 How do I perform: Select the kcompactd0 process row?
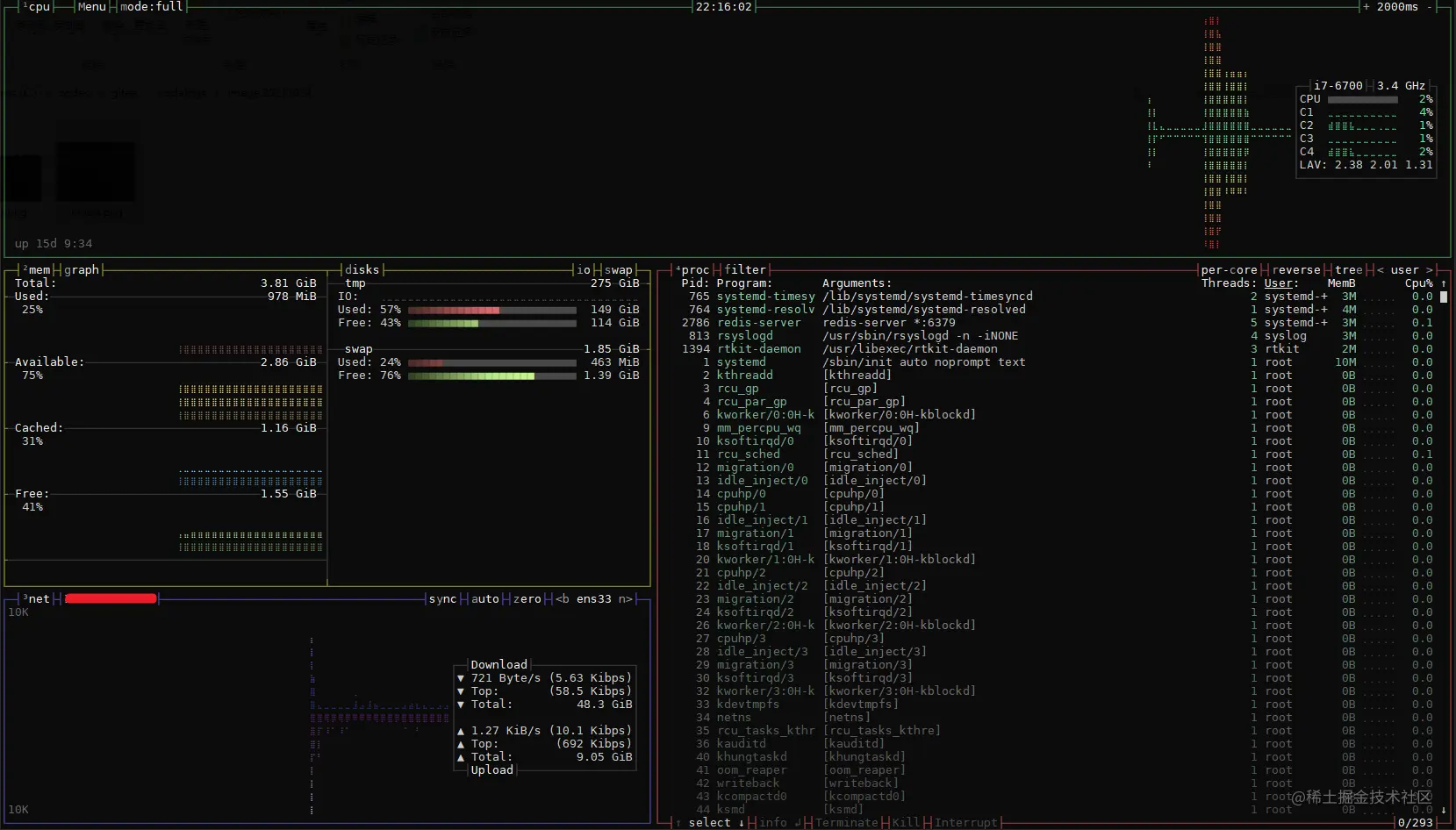[x=1057, y=797]
